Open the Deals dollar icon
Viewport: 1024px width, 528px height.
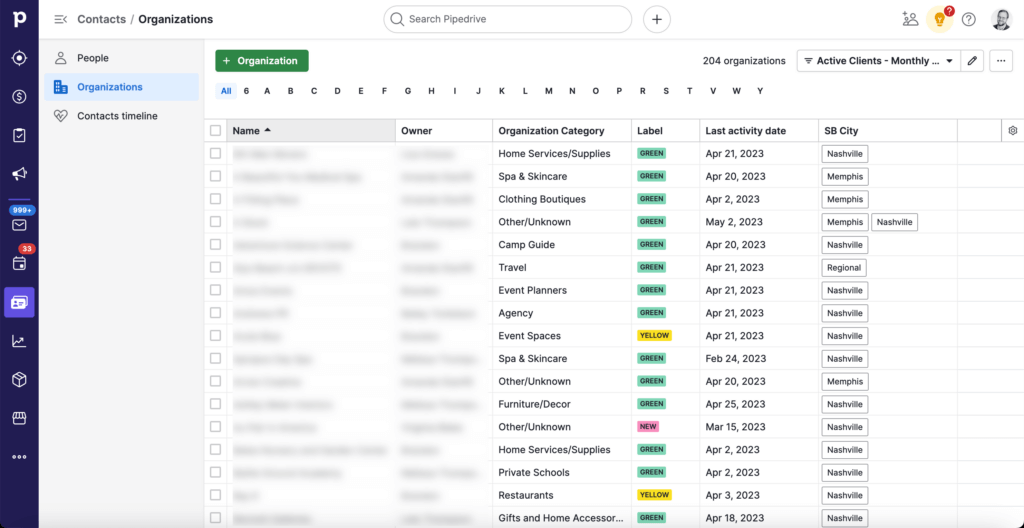(19, 97)
